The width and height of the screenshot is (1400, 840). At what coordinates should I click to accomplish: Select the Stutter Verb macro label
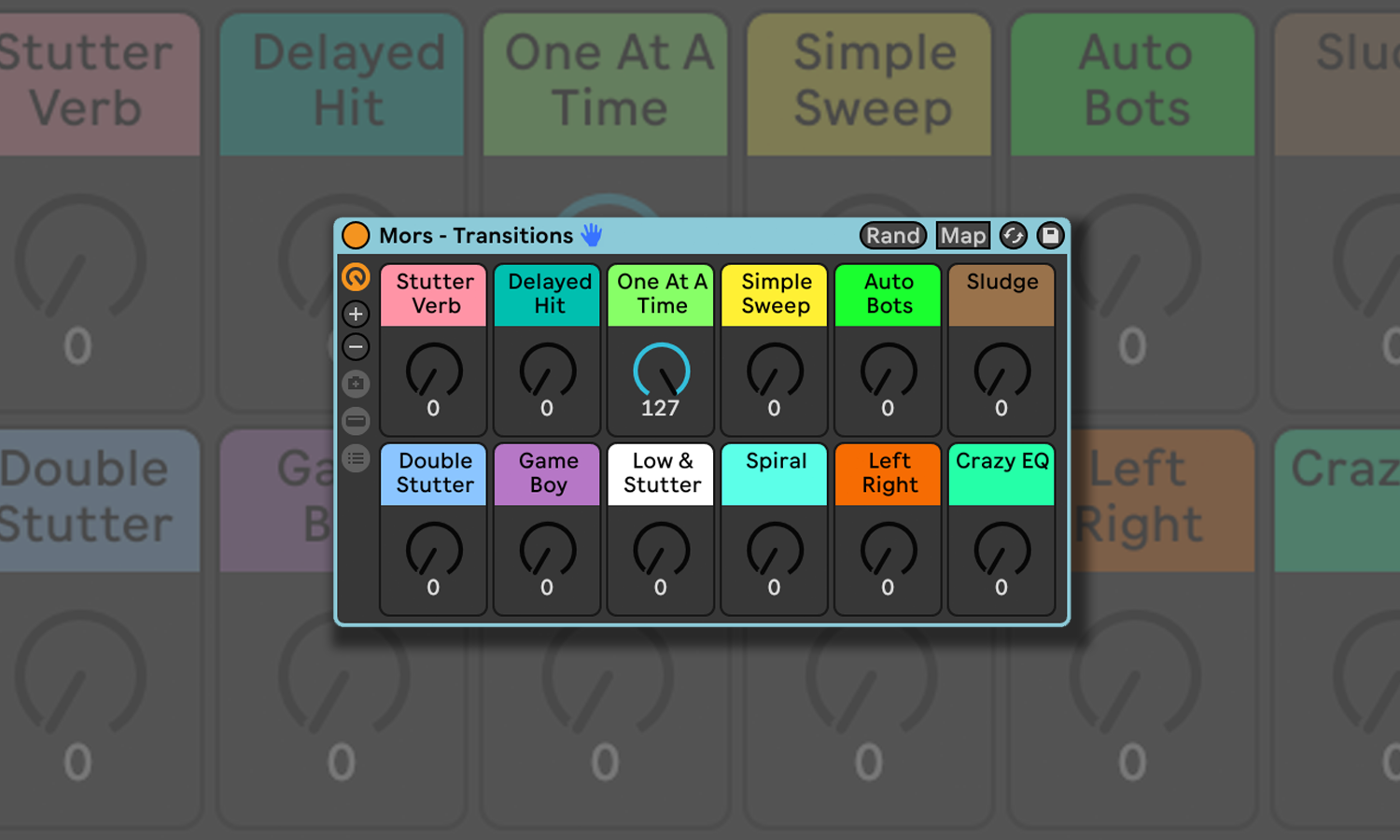[434, 295]
